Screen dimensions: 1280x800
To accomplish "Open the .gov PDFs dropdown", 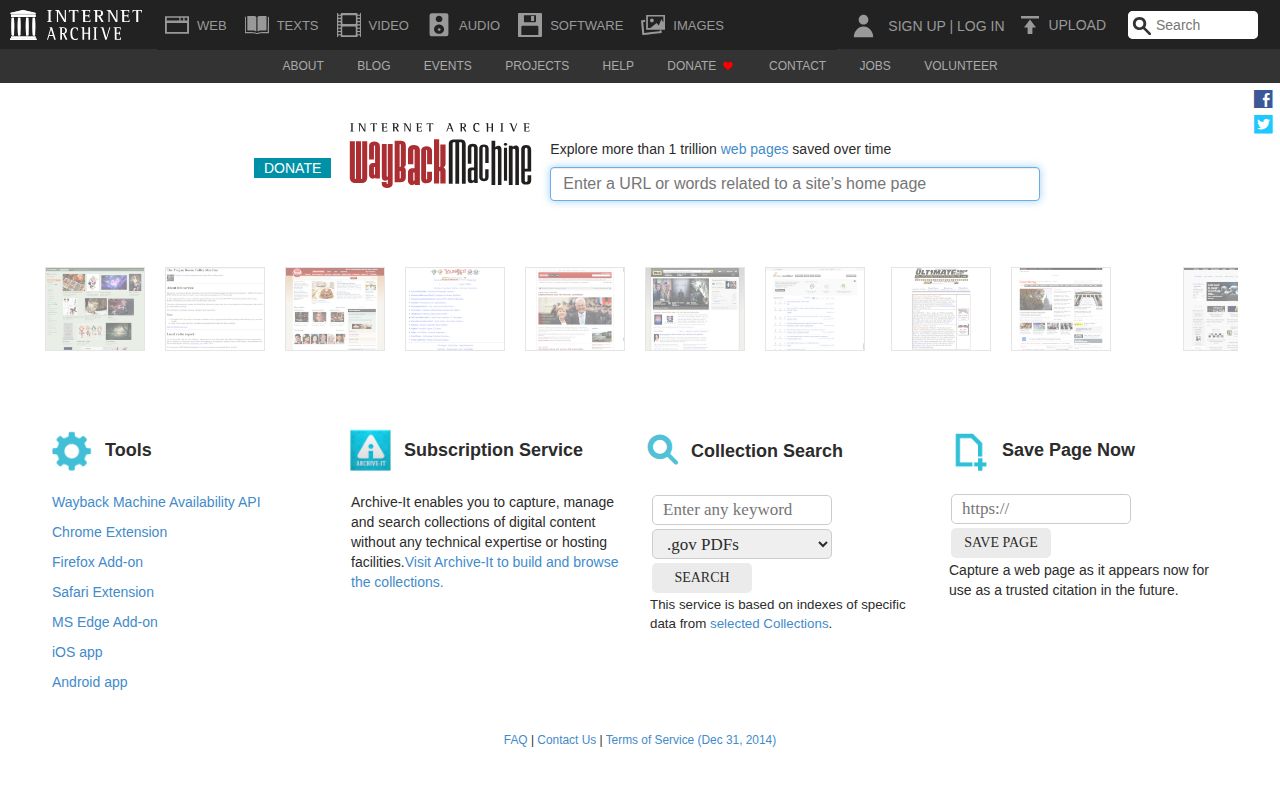I will coord(741,544).
